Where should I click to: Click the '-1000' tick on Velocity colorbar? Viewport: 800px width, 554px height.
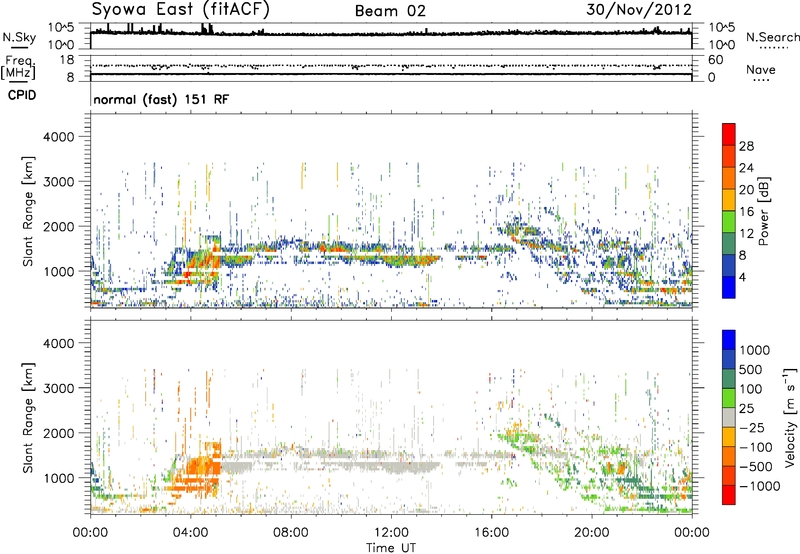[760, 486]
